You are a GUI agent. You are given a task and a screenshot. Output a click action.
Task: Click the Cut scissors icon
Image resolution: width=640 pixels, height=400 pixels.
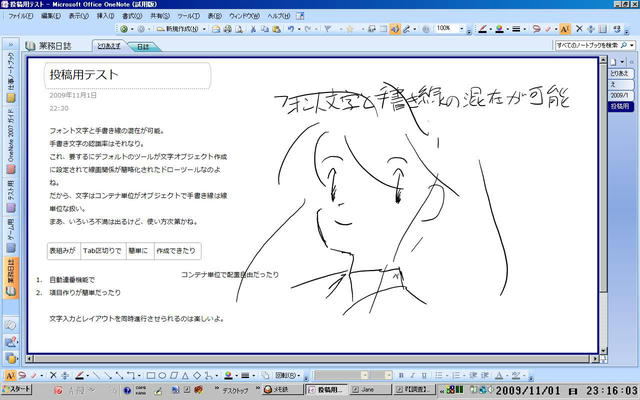[253, 29]
